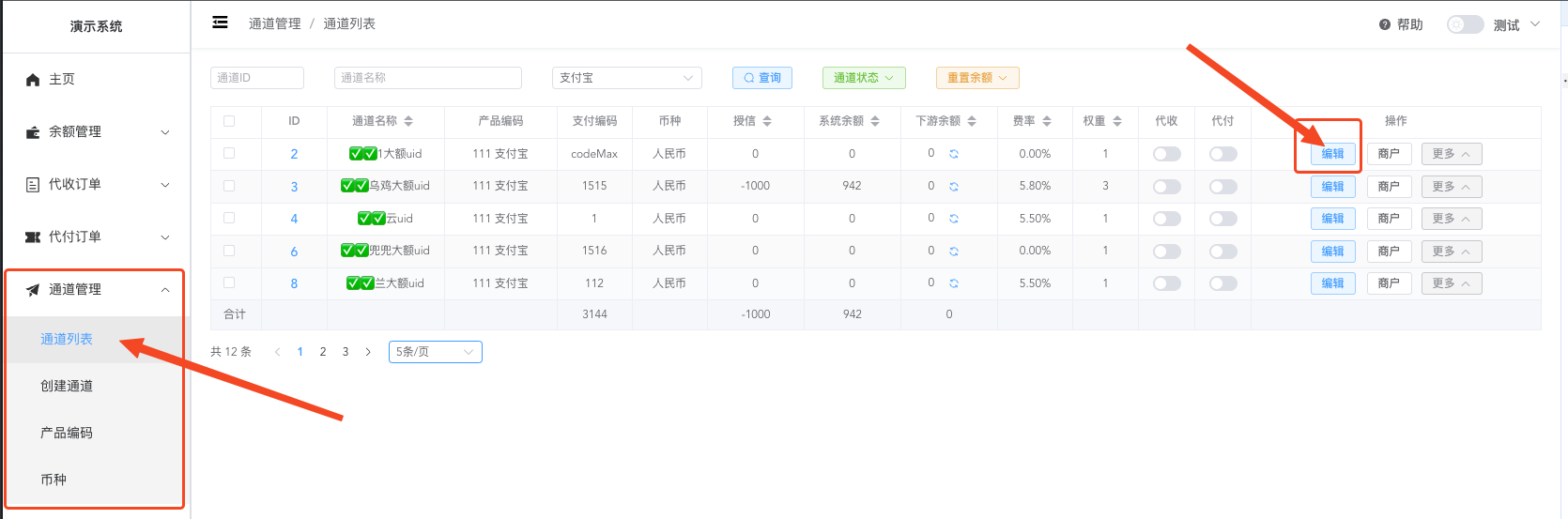Viewport: 1568px width, 519px height.
Task: Click the 查询 search button
Action: click(762, 78)
